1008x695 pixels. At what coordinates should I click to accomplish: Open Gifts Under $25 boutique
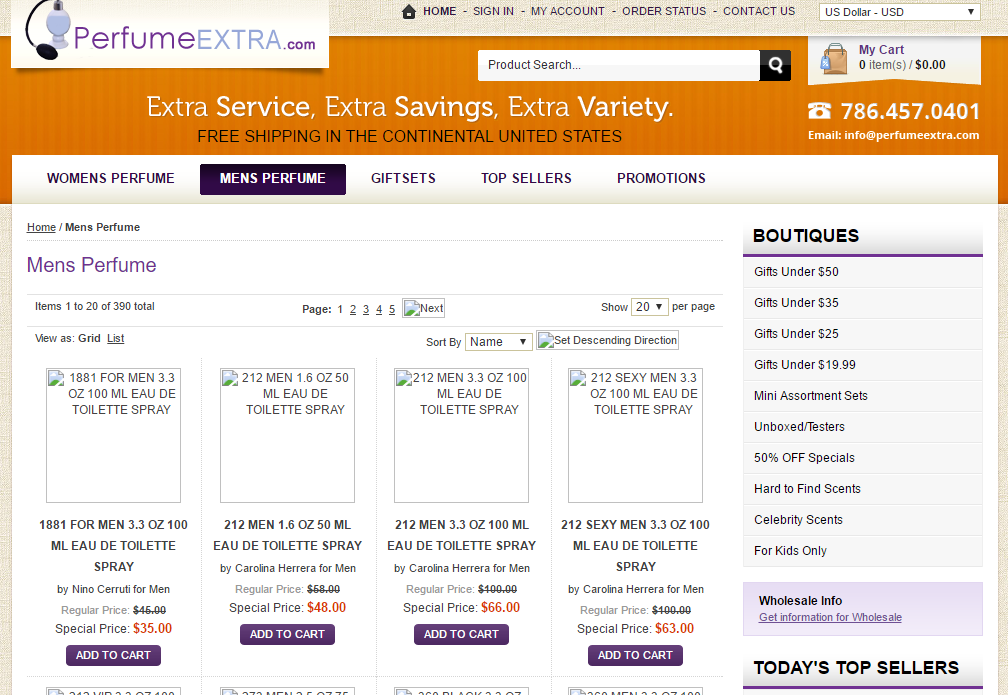(863, 334)
